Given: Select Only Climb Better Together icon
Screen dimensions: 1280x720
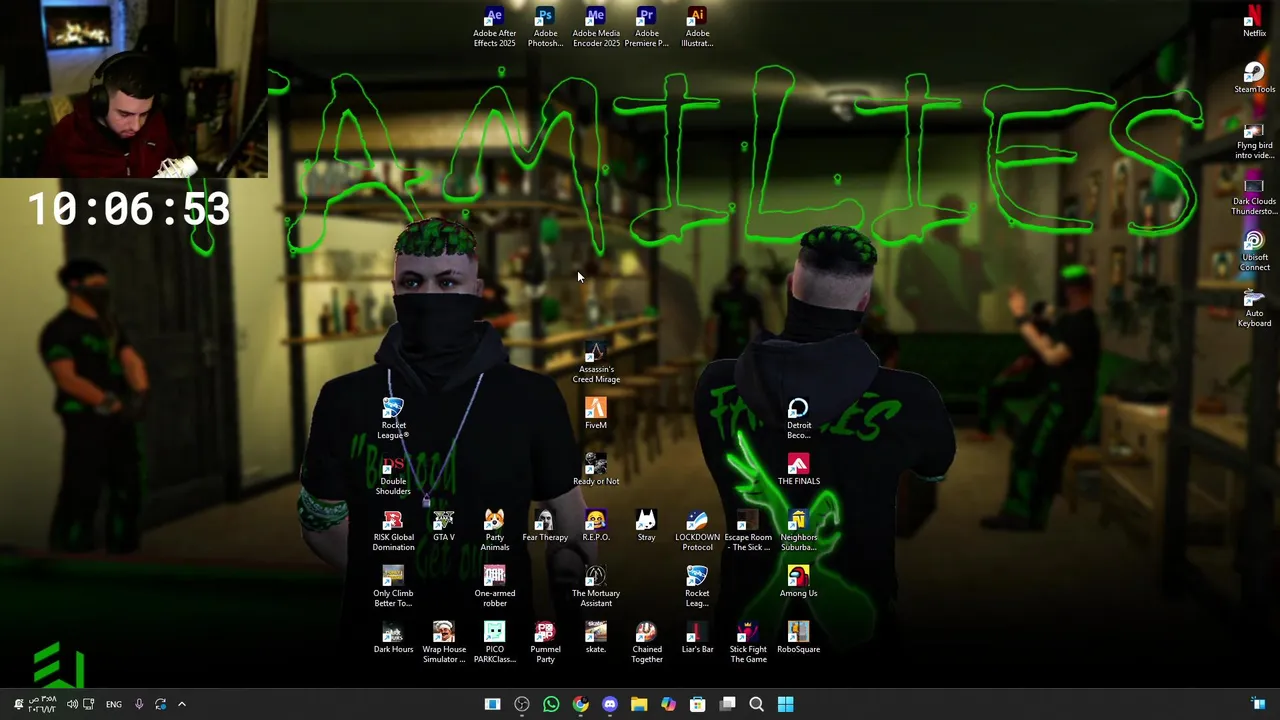Looking at the screenshot, I should (x=393, y=587).
